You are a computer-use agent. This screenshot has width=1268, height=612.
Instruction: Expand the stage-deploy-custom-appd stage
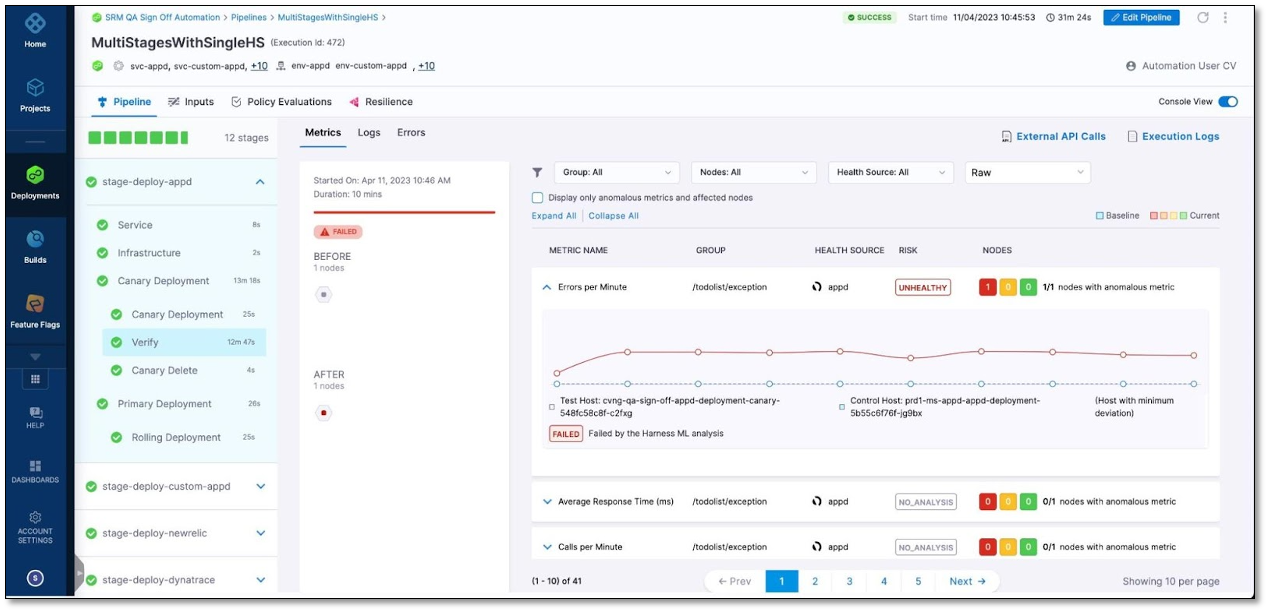point(260,486)
